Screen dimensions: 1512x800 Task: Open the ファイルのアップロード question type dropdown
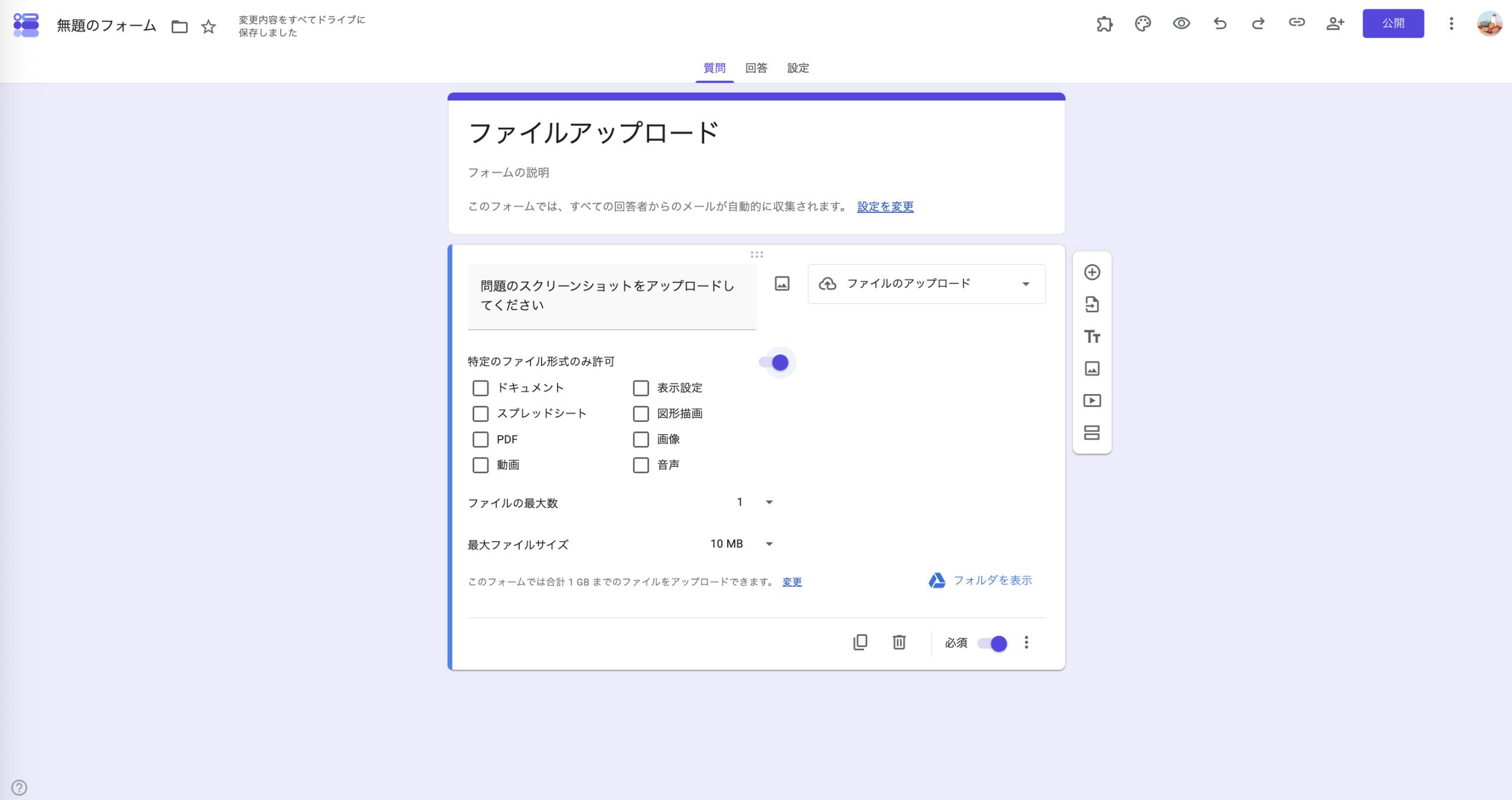[926, 284]
